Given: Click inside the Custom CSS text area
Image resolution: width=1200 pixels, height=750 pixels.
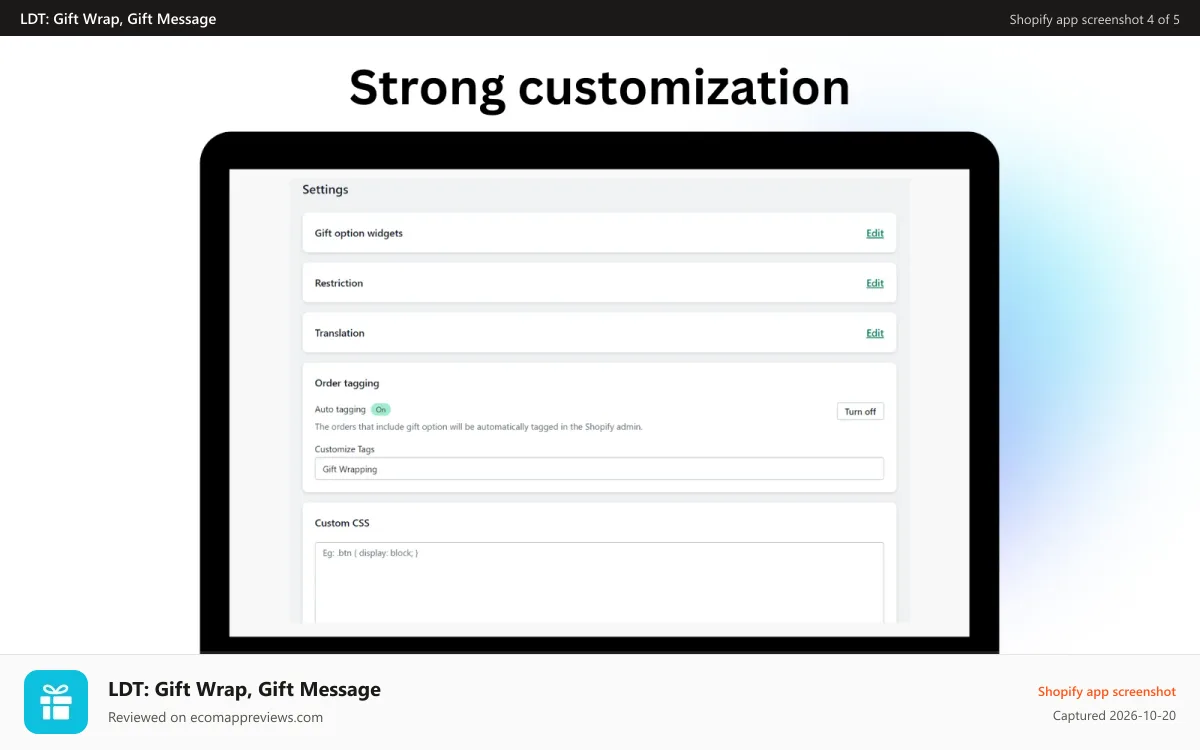Looking at the screenshot, I should (x=599, y=583).
